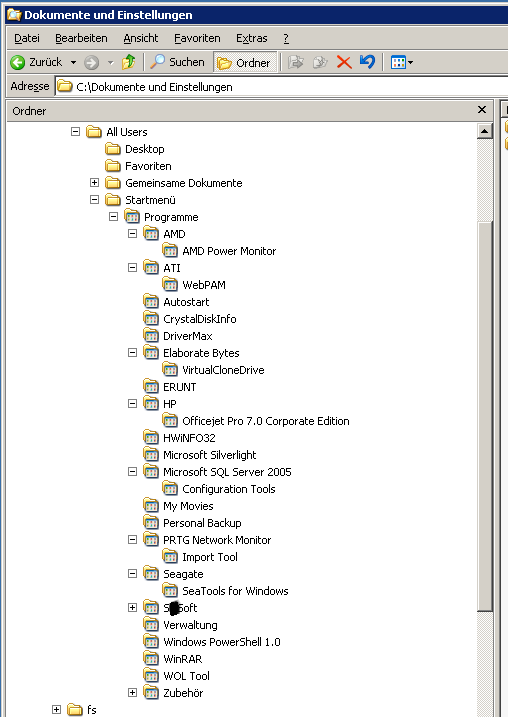The image size is (508, 717).
Task: Collapse the All Users node
Action: tap(75, 132)
